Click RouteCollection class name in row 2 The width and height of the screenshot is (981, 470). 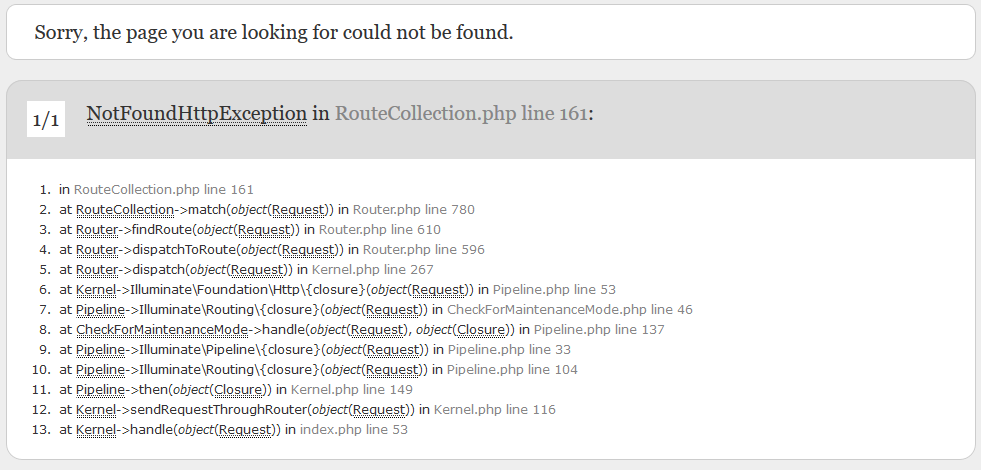[125, 210]
